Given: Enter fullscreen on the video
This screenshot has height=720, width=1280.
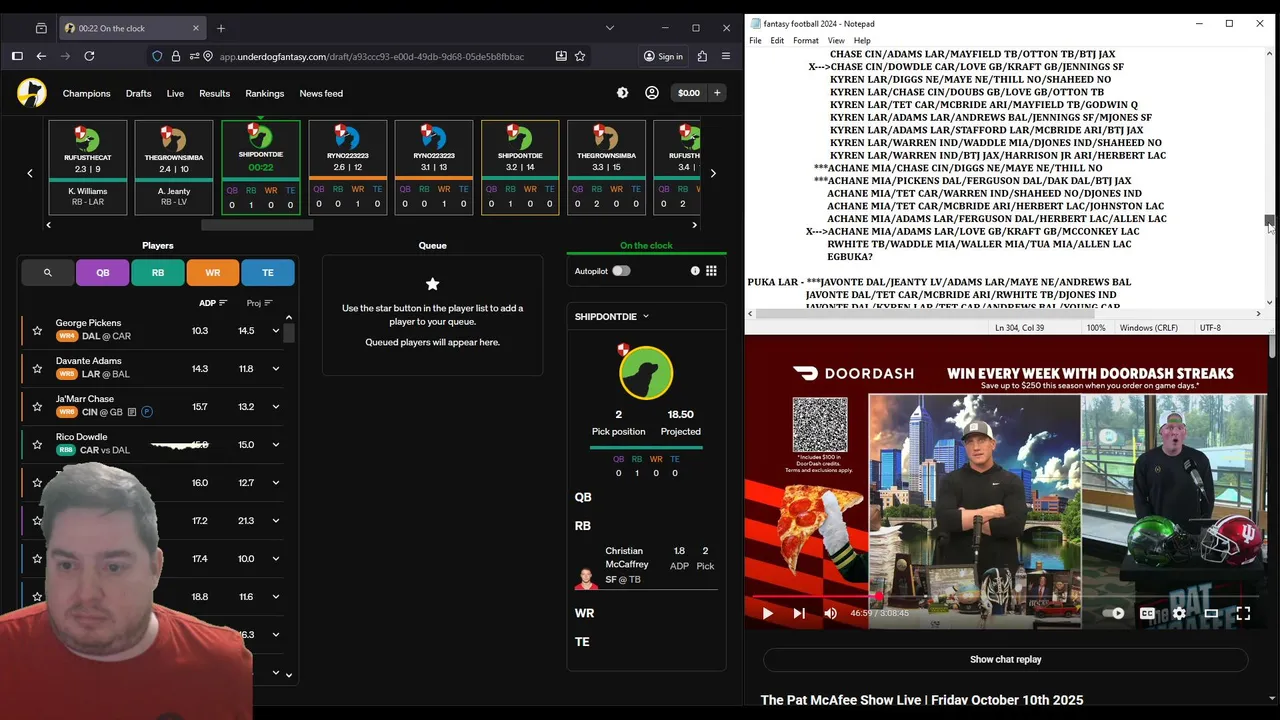Looking at the screenshot, I should (x=1243, y=613).
